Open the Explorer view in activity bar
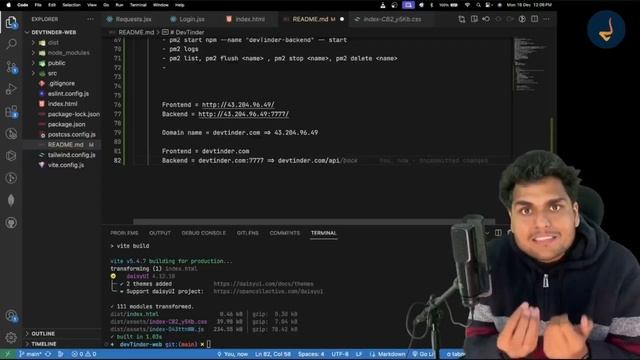 point(11,22)
